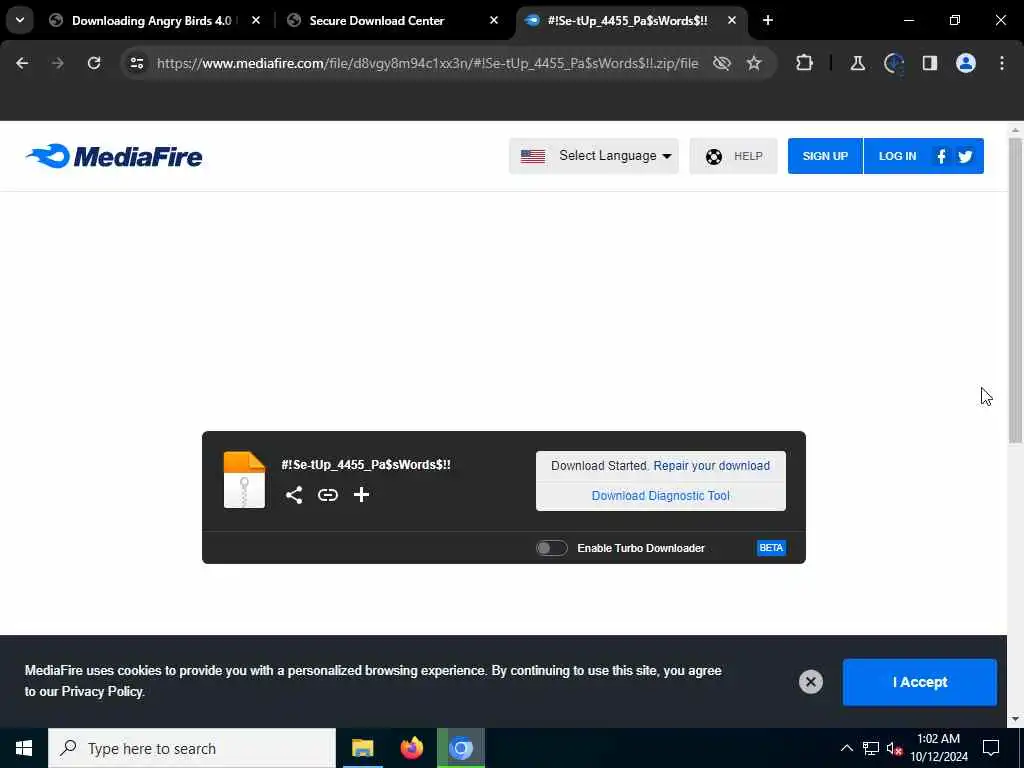Open the Select Language dropdown
1024x768 pixels.
pyautogui.click(x=594, y=156)
